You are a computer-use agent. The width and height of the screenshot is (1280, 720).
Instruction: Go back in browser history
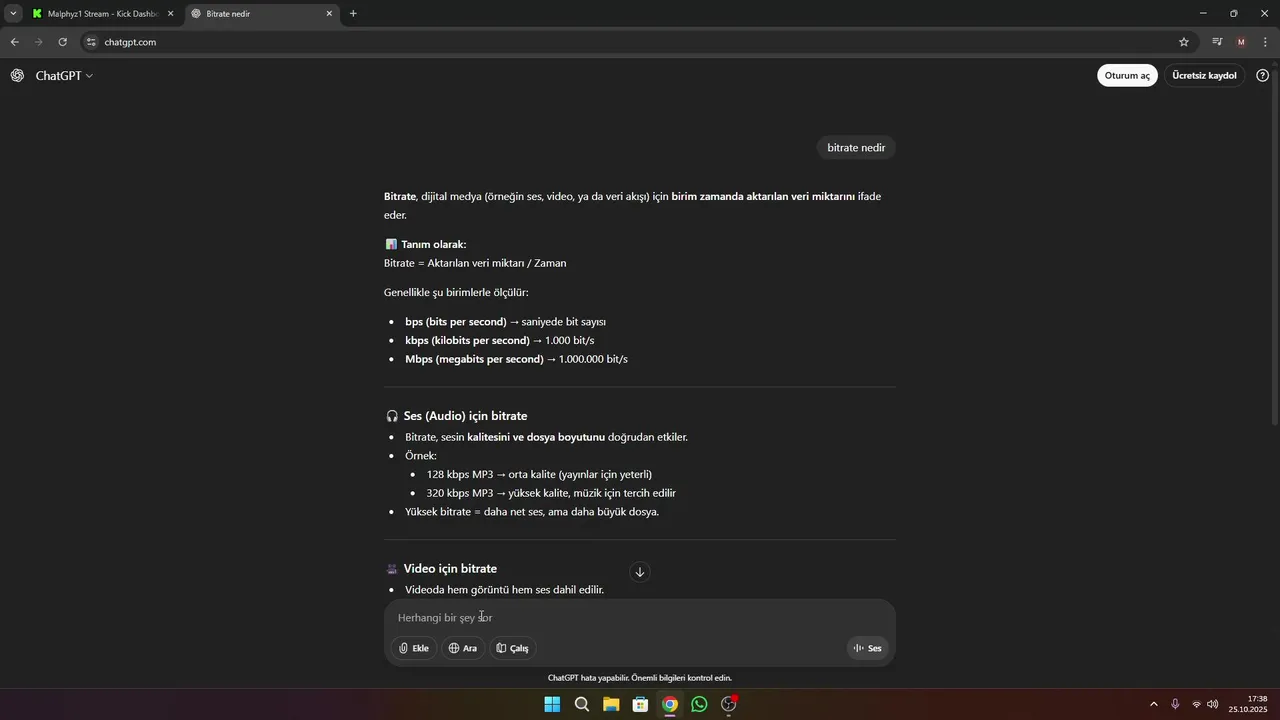[14, 42]
